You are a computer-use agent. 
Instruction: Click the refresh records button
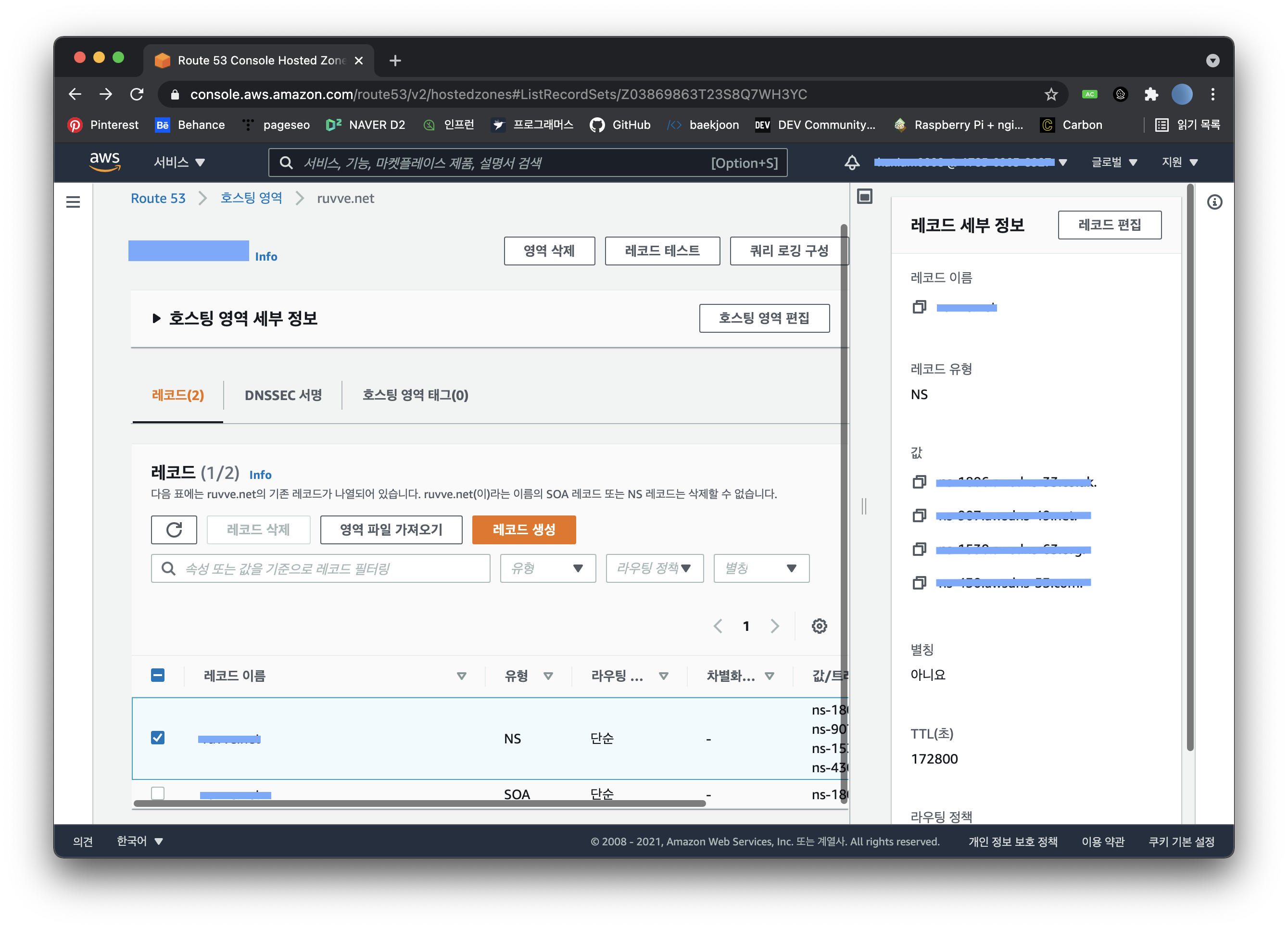point(174,530)
